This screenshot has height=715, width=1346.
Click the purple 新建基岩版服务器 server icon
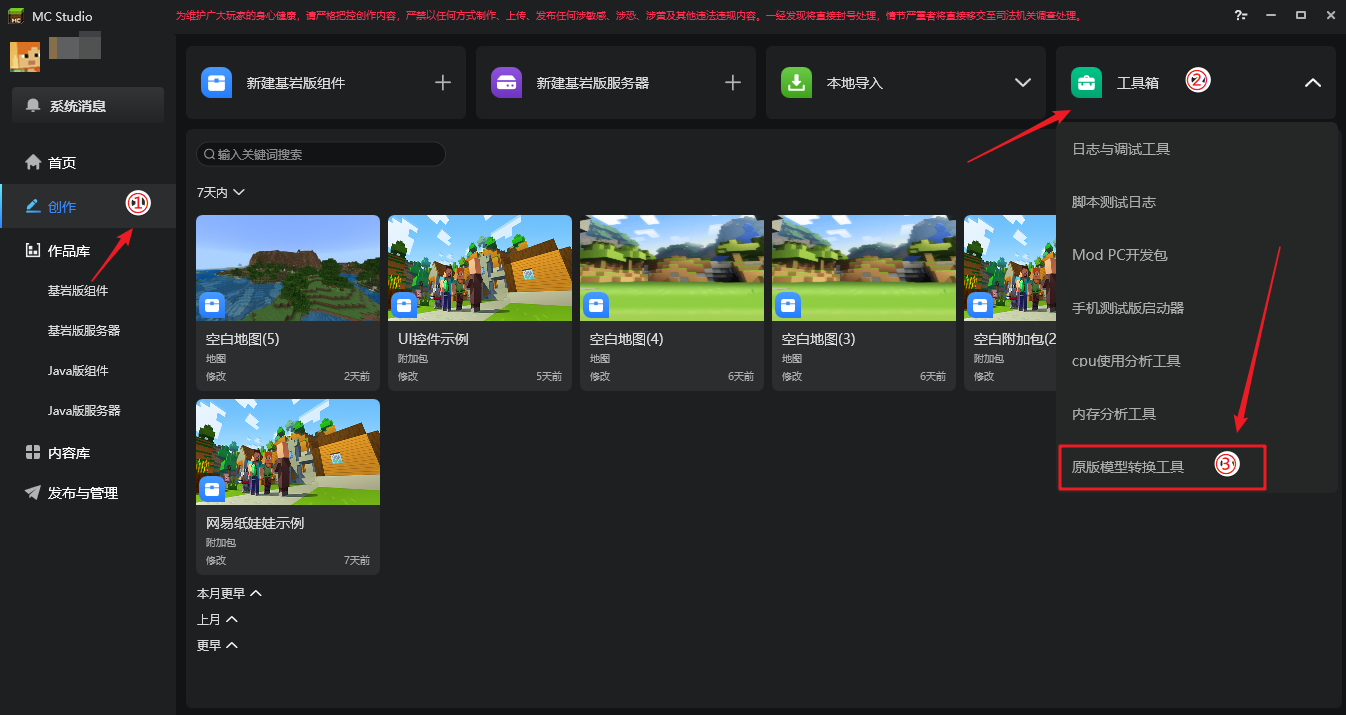(x=507, y=82)
